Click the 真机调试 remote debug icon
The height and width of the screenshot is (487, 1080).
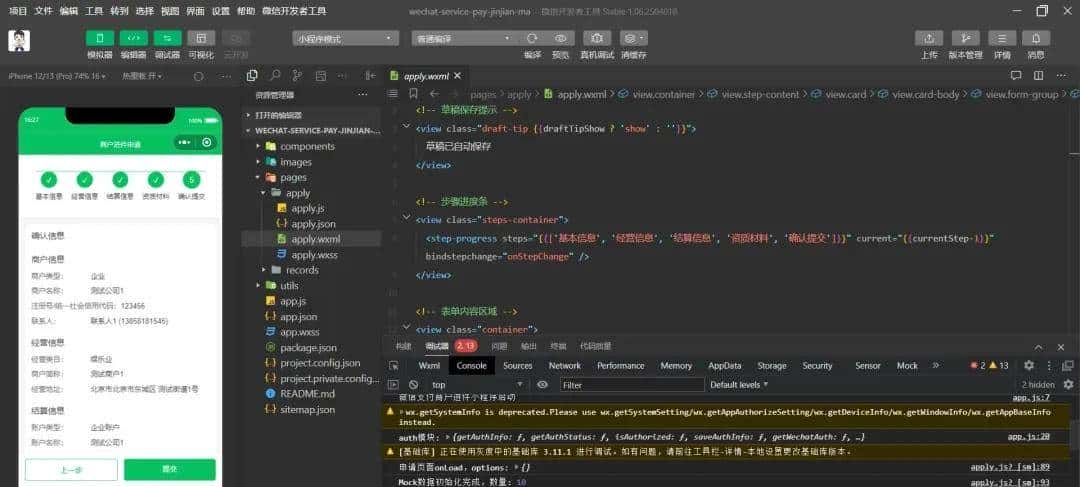(597, 39)
